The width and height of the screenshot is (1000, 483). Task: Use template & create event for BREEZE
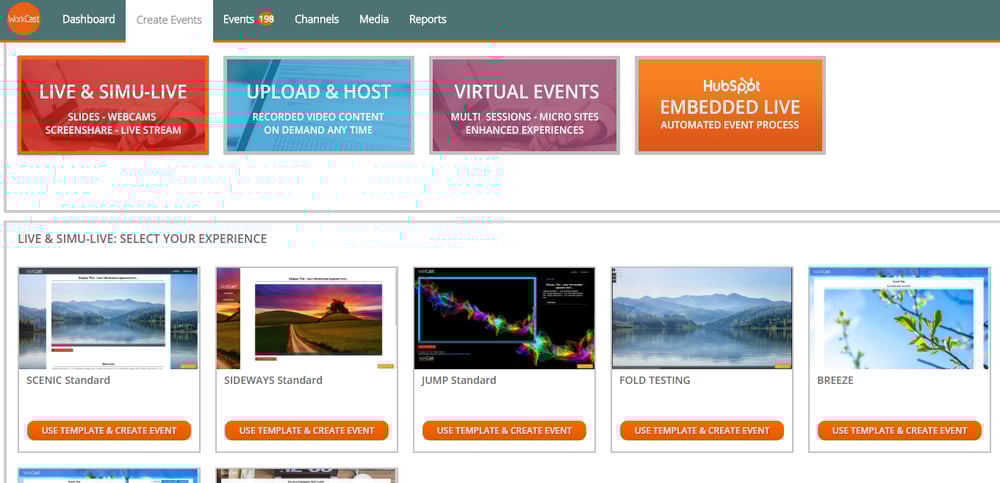900,431
